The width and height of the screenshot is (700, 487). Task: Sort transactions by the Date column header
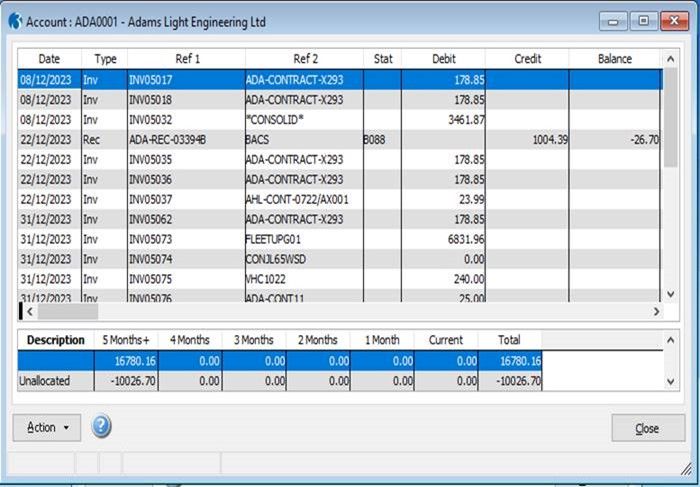(x=49, y=59)
